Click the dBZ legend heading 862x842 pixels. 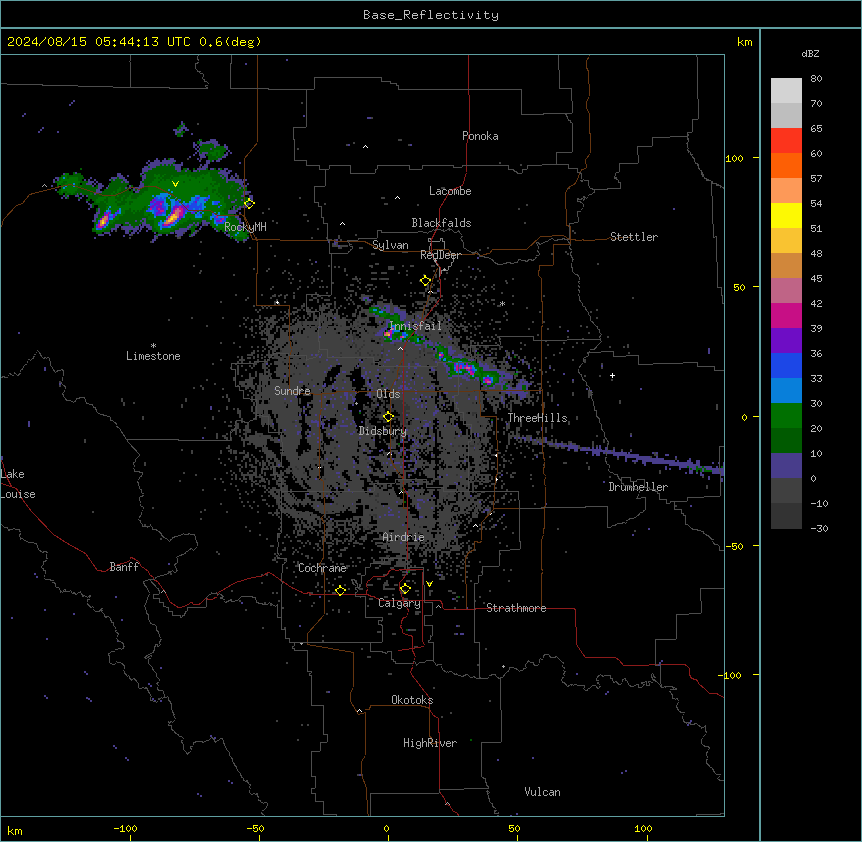coord(810,54)
